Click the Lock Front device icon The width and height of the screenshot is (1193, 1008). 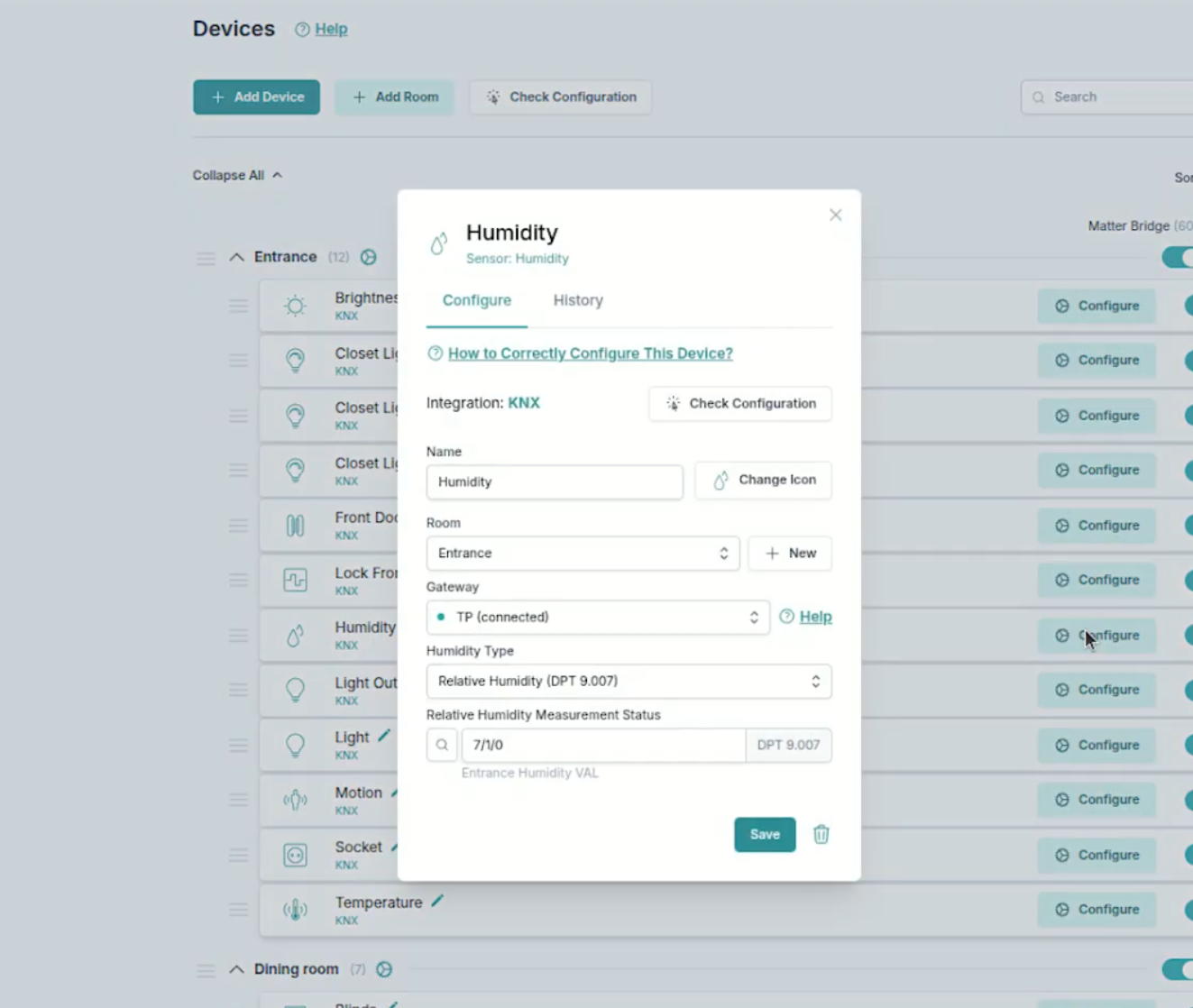(295, 580)
